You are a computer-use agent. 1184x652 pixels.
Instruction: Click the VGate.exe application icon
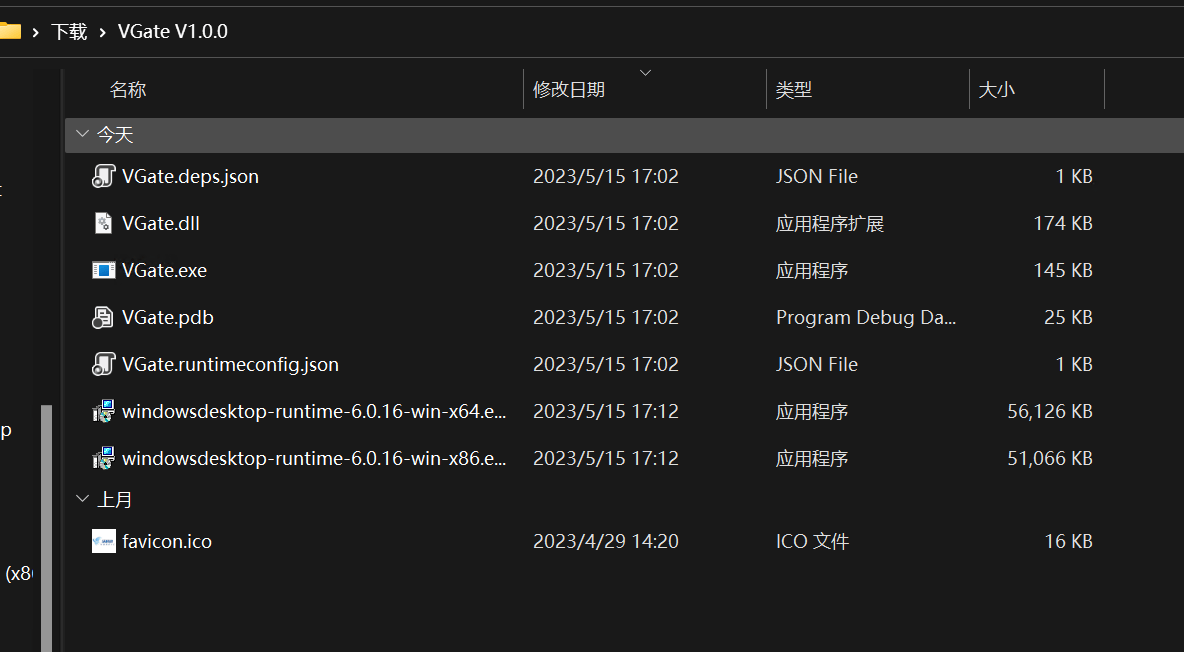coord(103,270)
